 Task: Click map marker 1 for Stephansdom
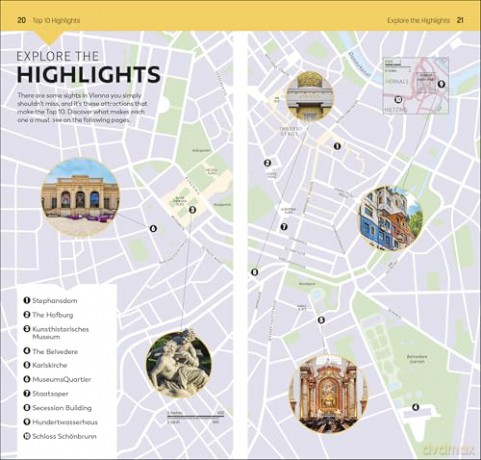[337, 146]
